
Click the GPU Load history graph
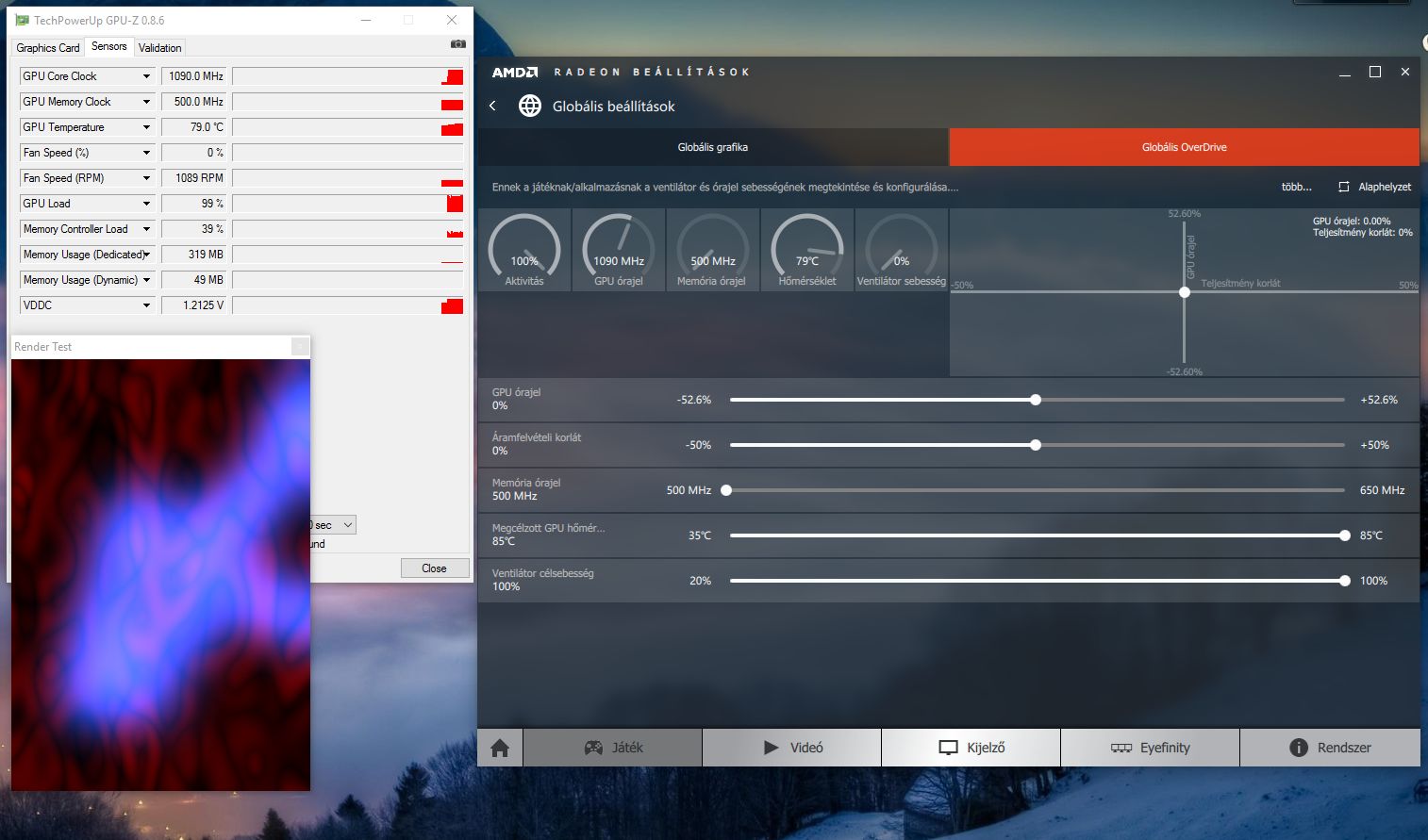pyautogui.click(x=348, y=204)
